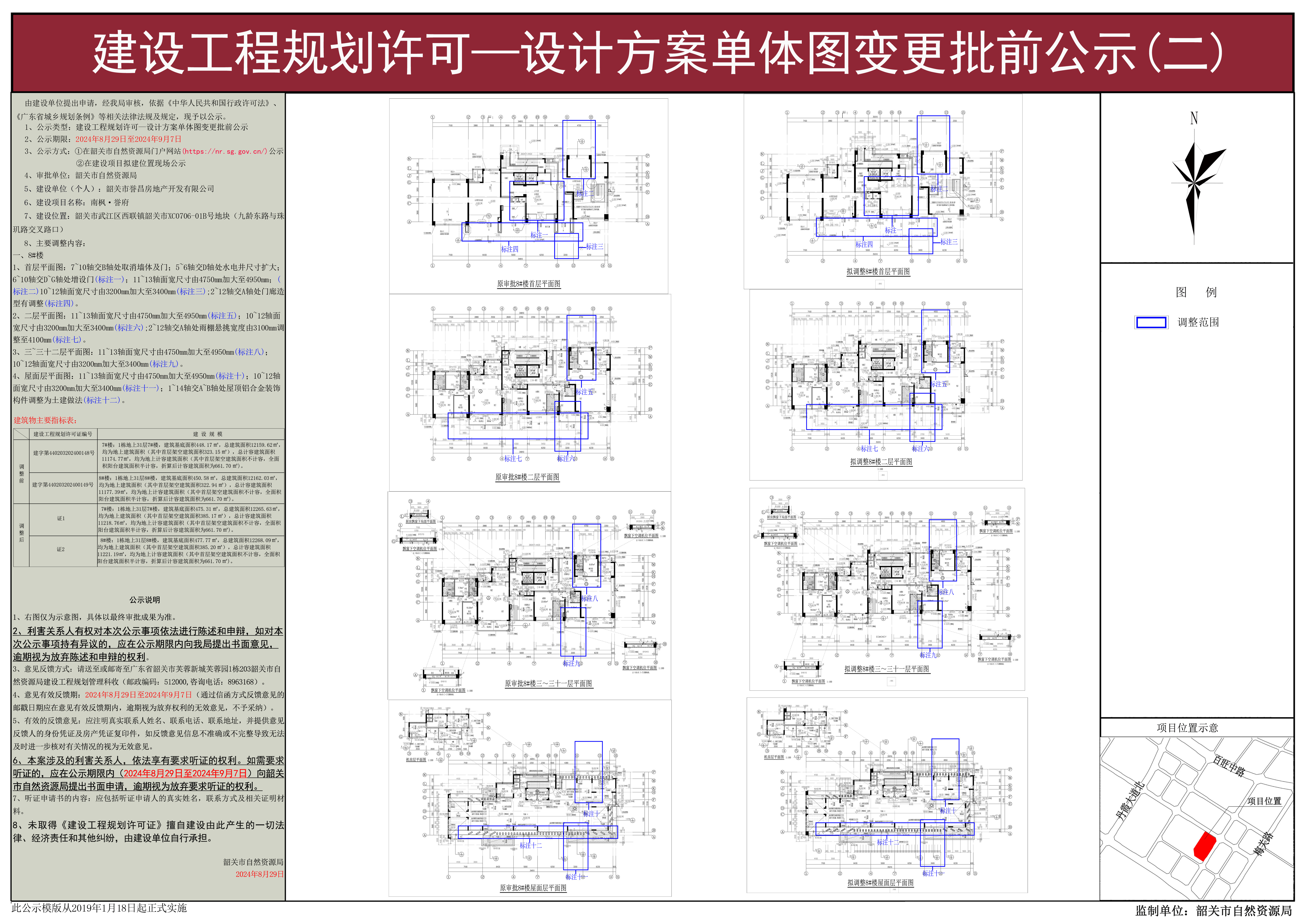Click the red 公示期限 date range text
This screenshot has width=1306, height=924.
click(129, 139)
